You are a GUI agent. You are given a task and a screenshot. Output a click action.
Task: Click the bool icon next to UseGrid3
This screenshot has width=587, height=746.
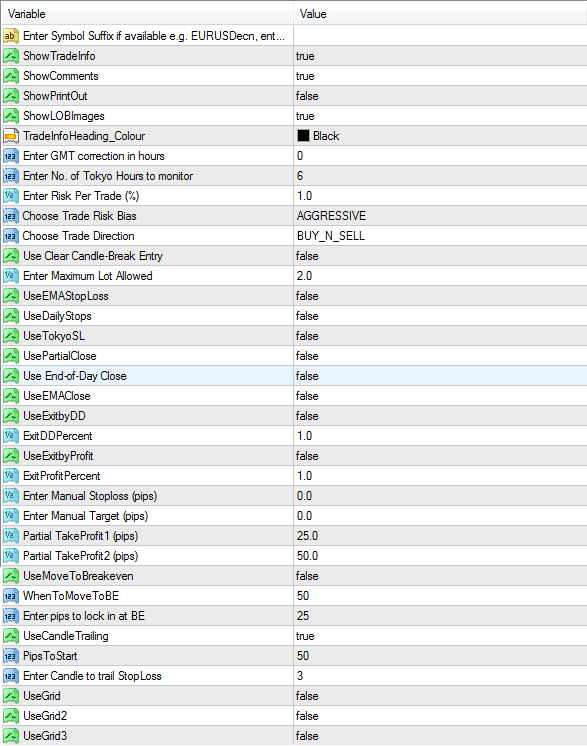tap(10, 736)
